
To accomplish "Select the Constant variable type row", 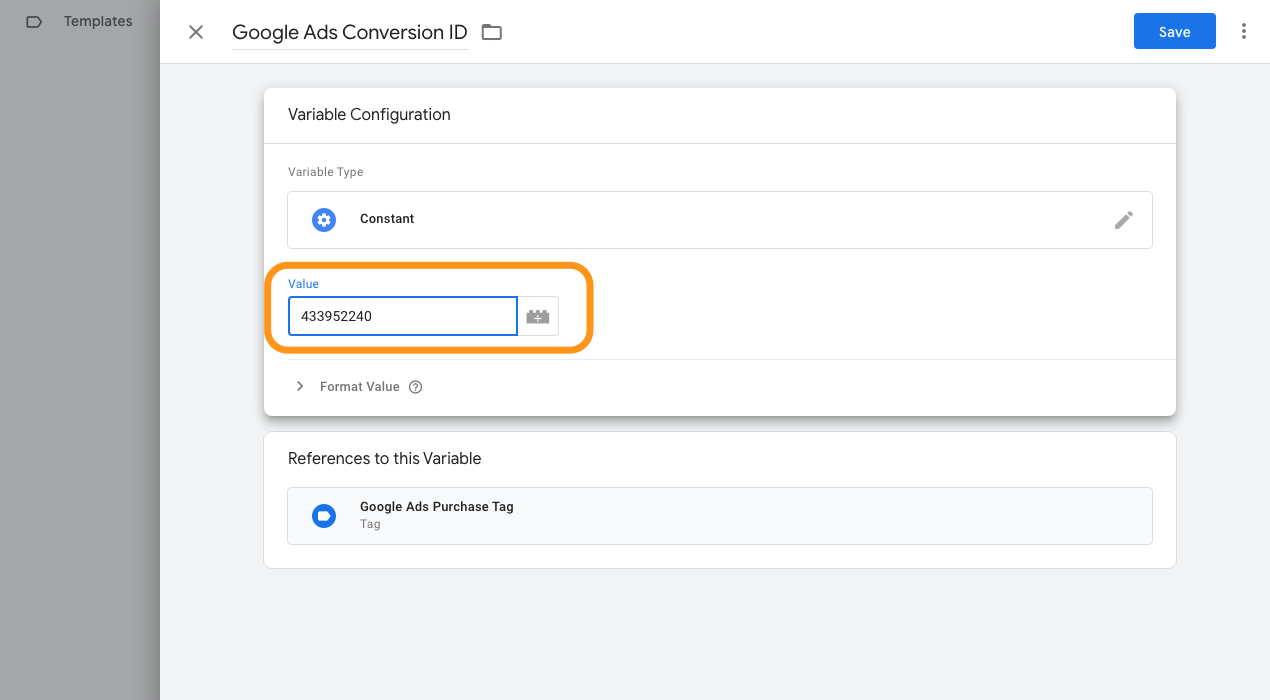I will click(720, 220).
